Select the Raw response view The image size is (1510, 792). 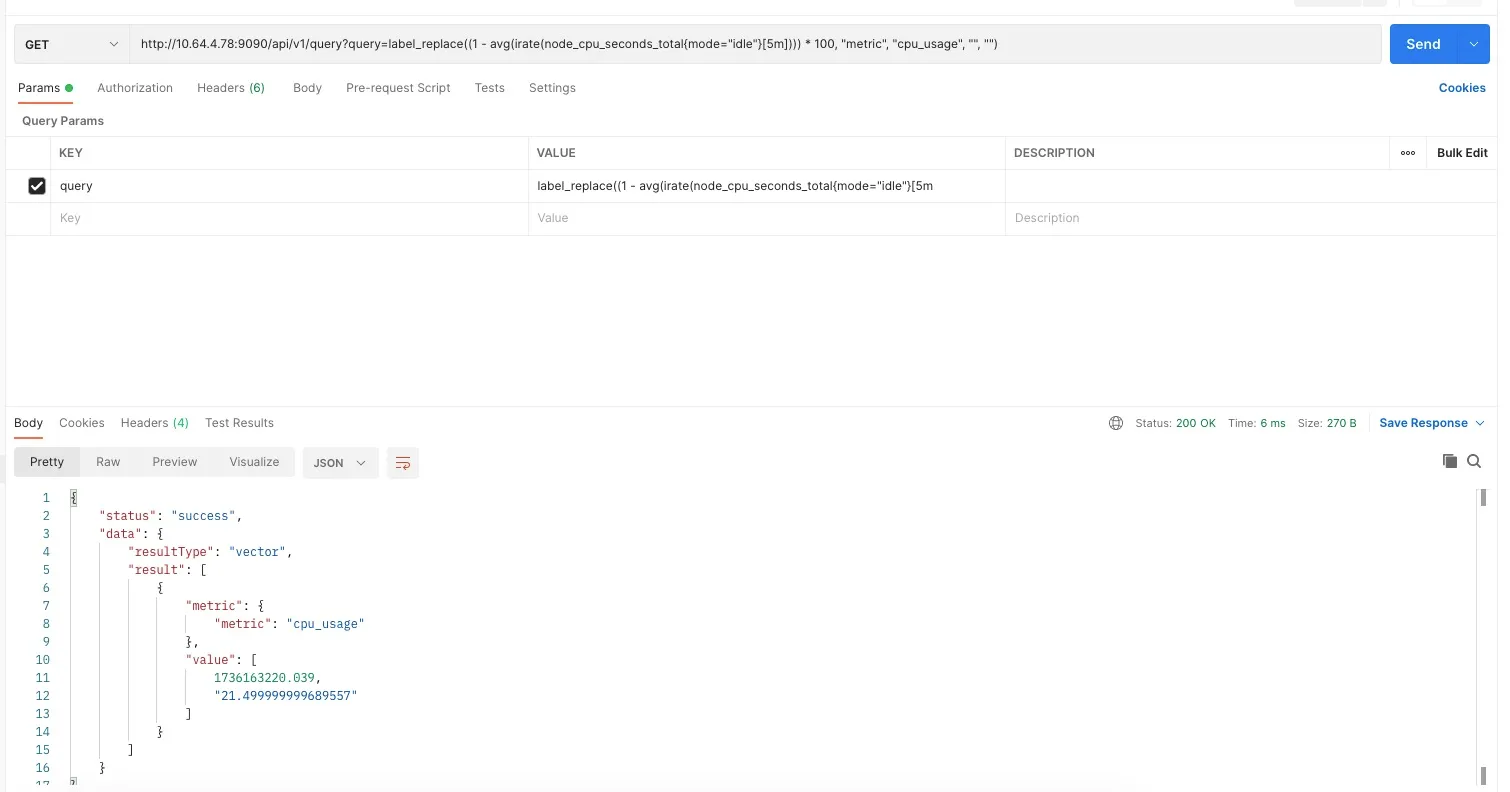(x=108, y=462)
